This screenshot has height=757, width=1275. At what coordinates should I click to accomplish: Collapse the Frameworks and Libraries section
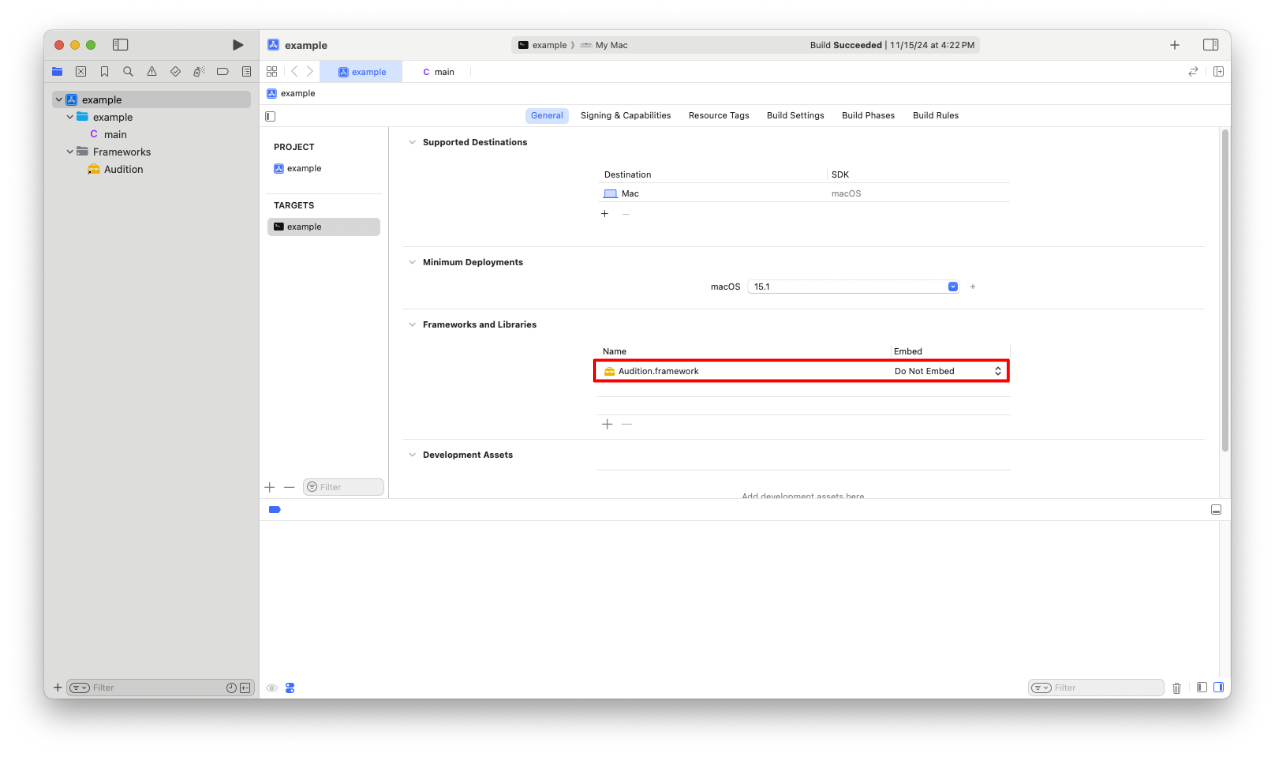click(x=411, y=325)
